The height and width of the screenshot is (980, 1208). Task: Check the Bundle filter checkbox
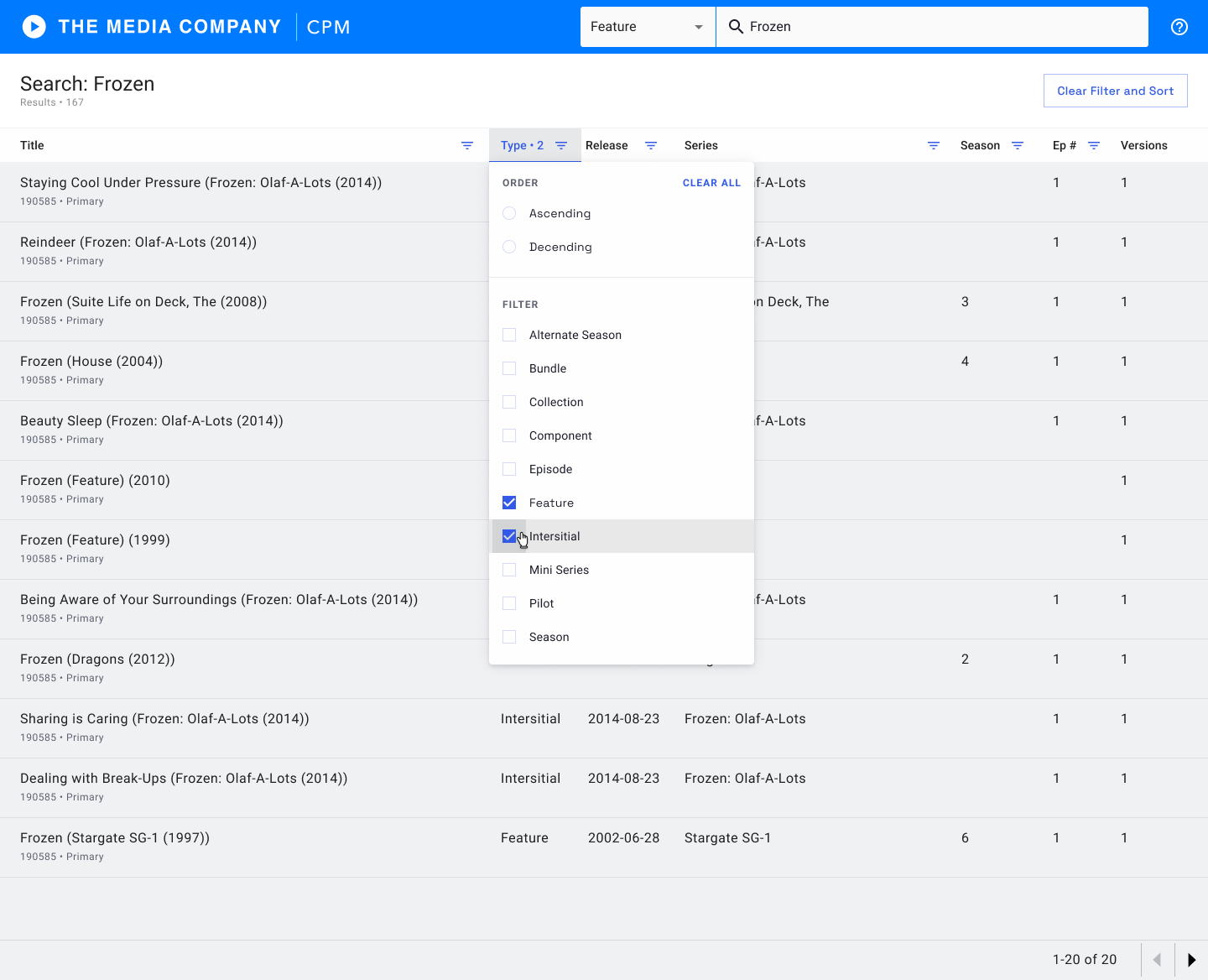point(509,368)
